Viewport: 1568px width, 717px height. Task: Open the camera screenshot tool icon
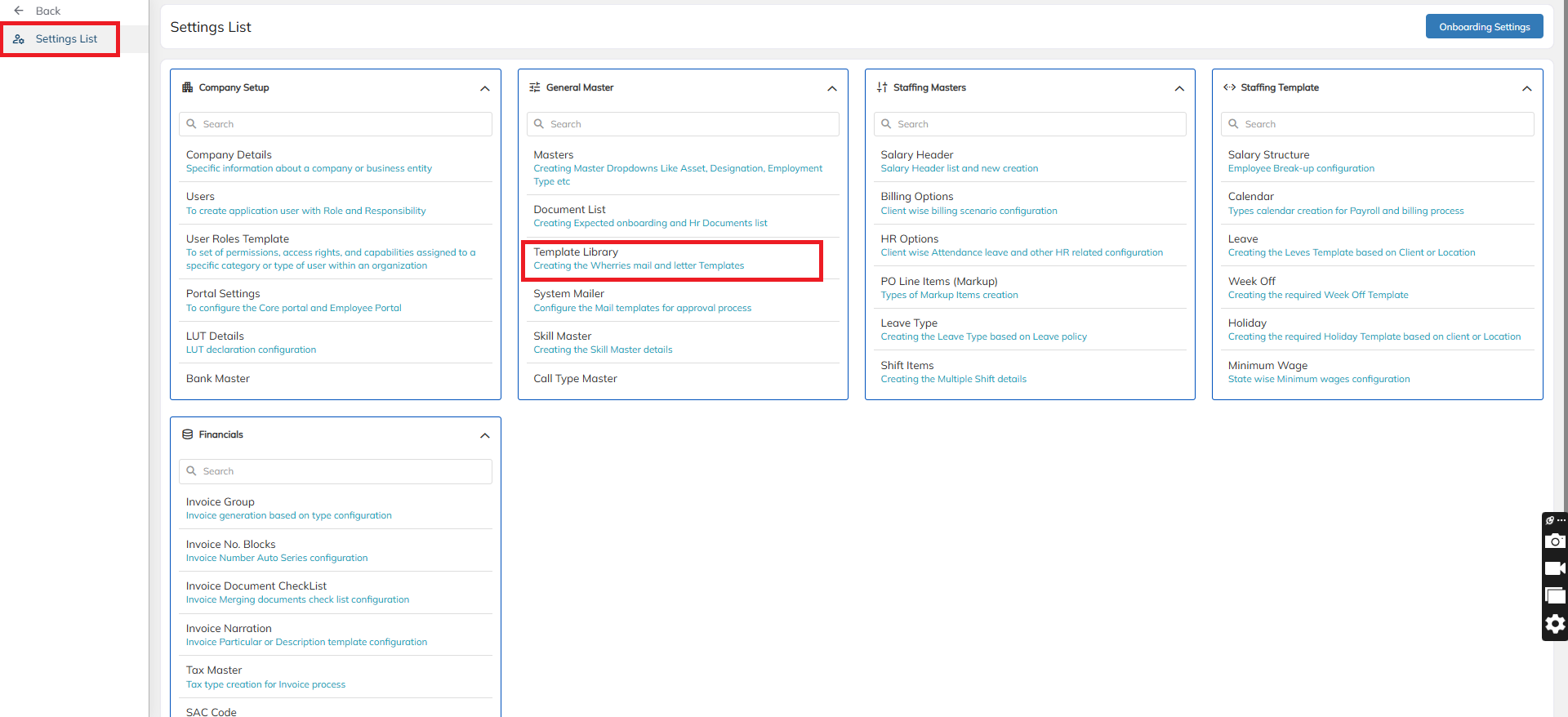pos(1555,541)
